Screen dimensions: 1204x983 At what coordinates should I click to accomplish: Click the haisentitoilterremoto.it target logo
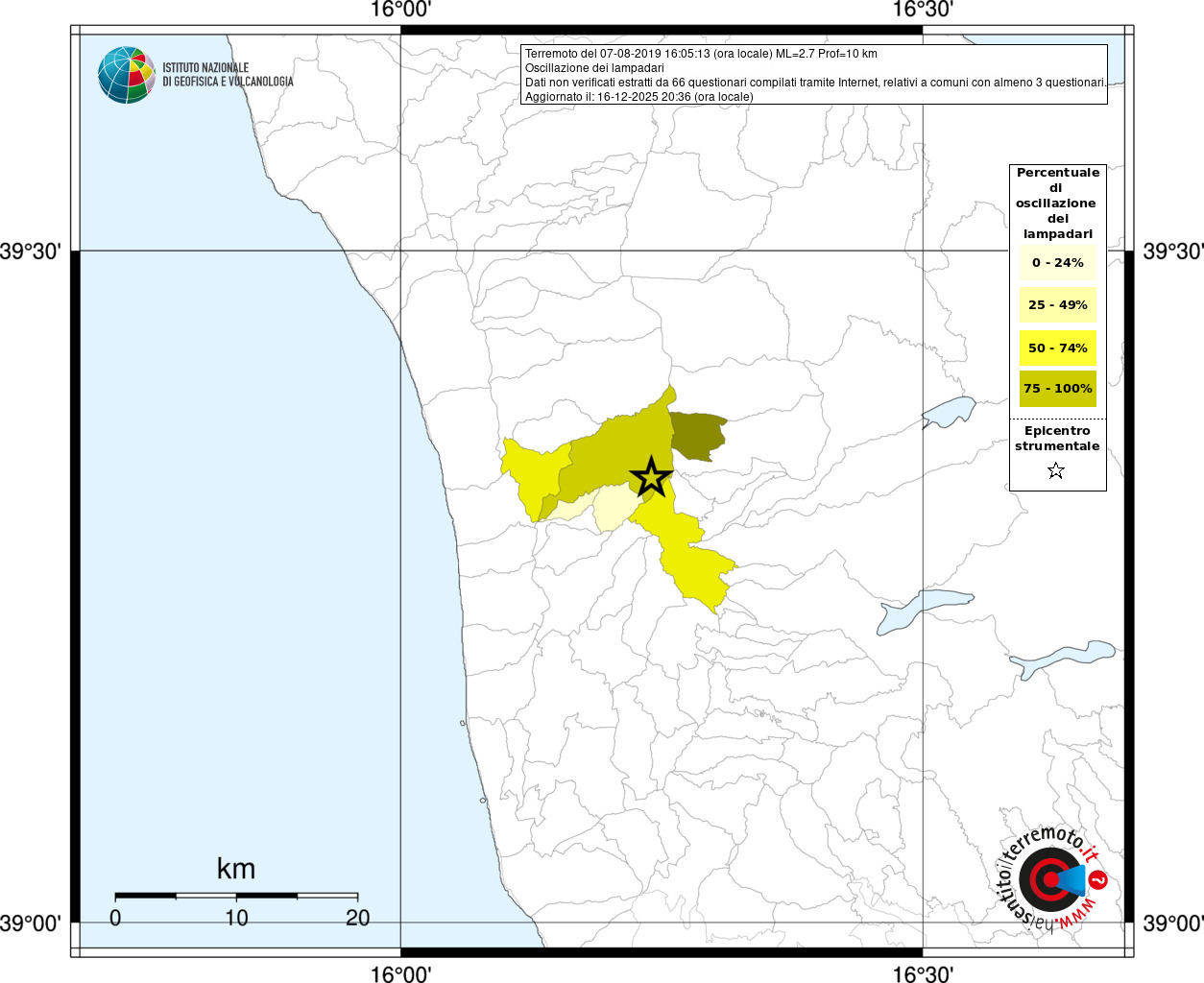click(1052, 879)
